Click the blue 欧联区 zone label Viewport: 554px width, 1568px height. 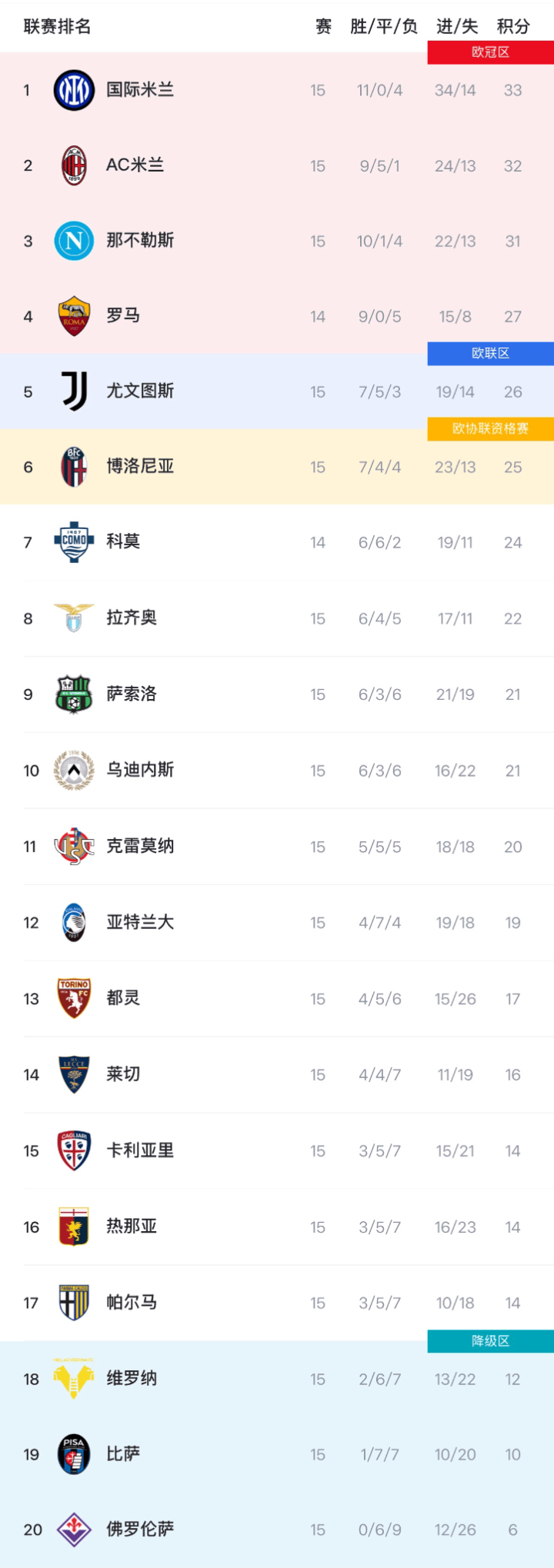(x=491, y=354)
